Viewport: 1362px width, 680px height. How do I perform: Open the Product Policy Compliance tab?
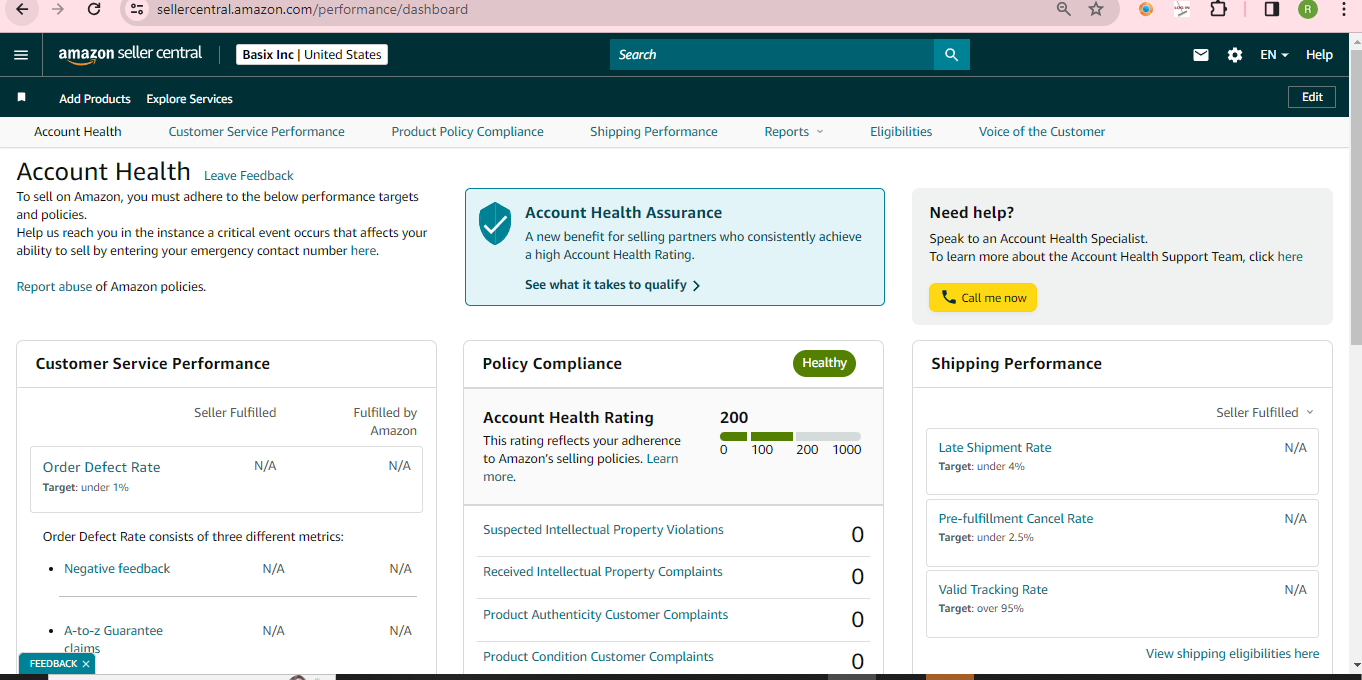coord(467,132)
